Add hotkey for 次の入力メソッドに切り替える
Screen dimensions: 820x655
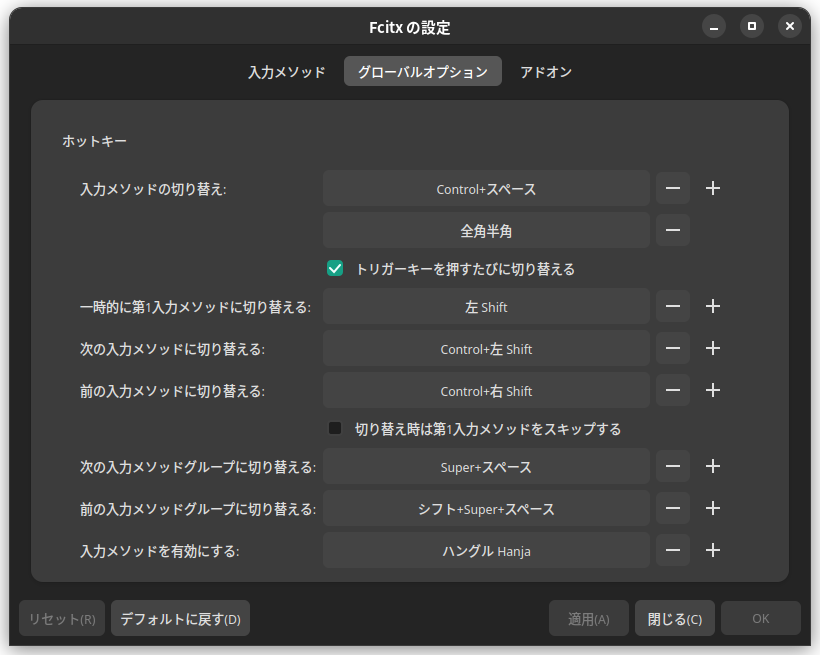(x=713, y=348)
